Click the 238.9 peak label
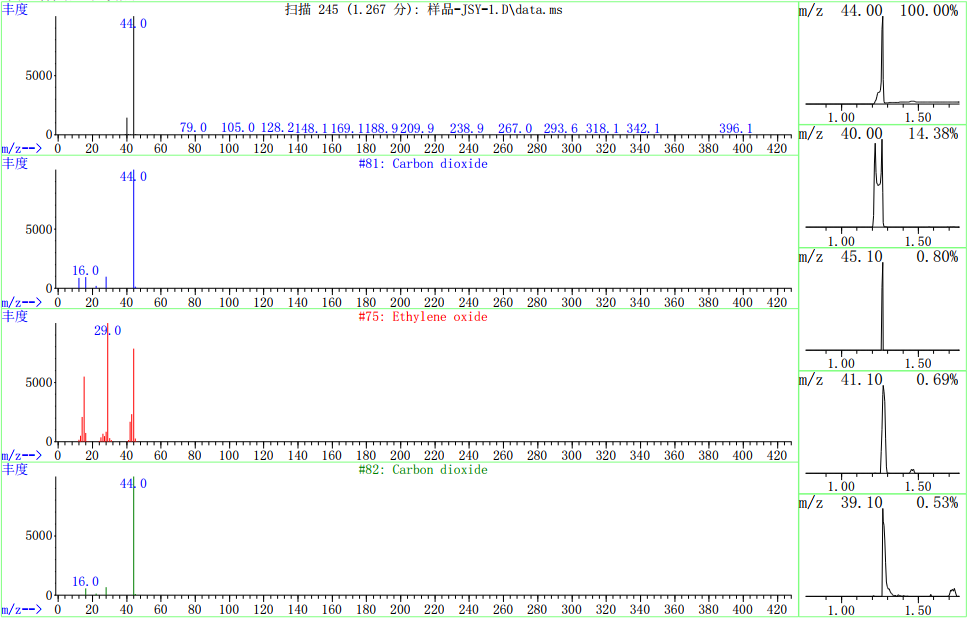The image size is (971, 625). (467, 129)
